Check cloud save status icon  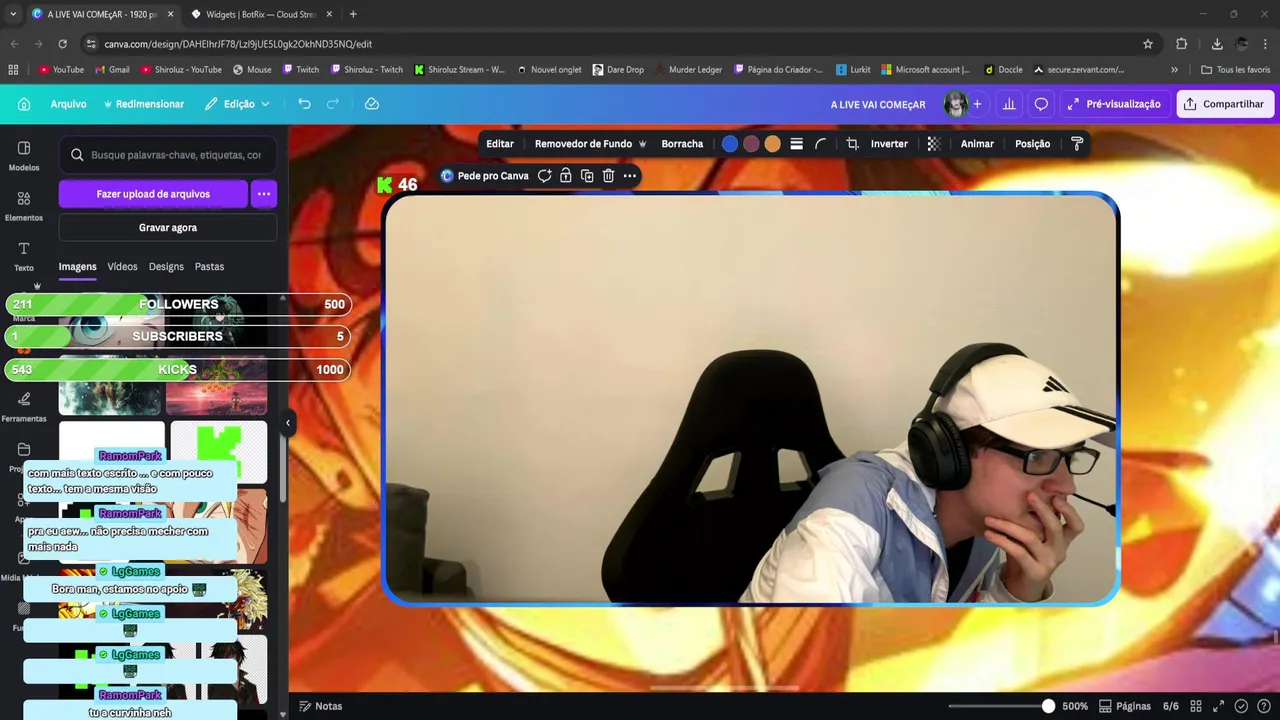[371, 104]
